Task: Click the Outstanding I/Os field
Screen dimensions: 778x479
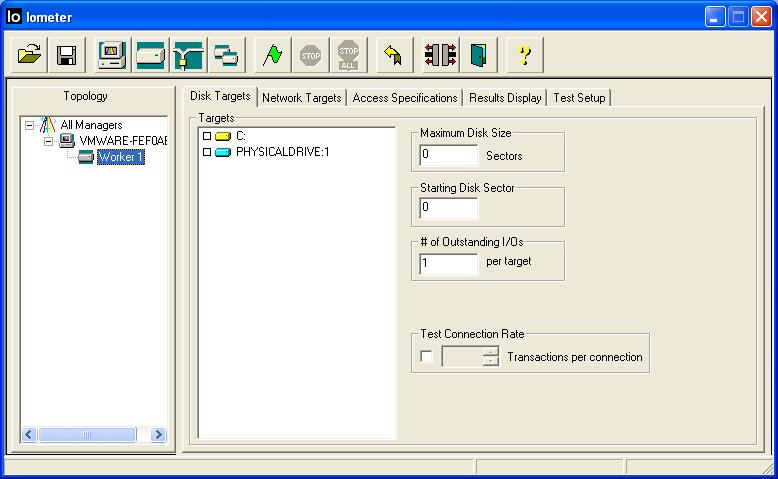Action: point(449,263)
